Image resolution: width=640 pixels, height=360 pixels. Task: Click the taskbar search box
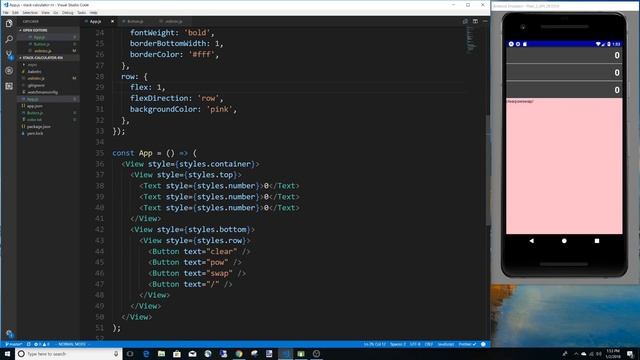pyautogui.click(x=68, y=353)
